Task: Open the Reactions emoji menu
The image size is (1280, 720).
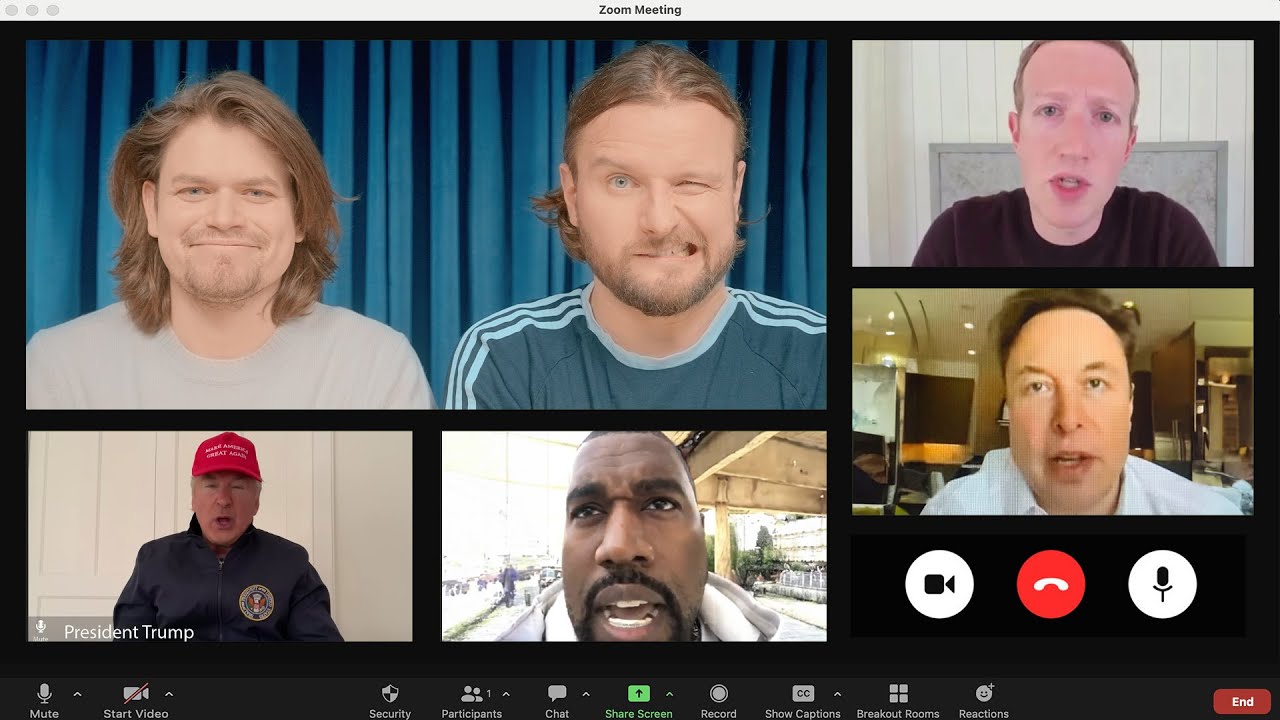Action: [984, 700]
